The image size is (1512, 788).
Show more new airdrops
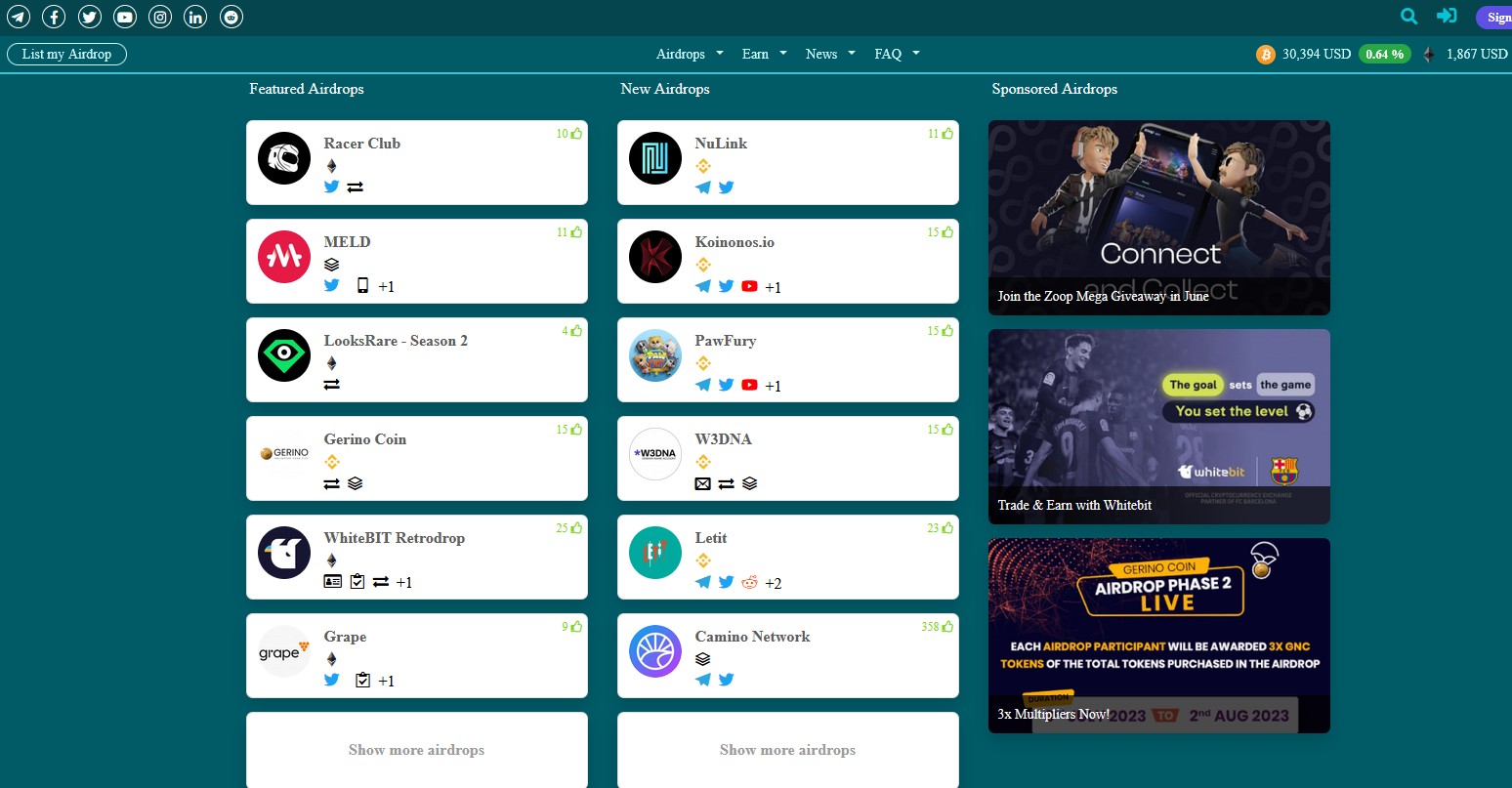(x=788, y=750)
